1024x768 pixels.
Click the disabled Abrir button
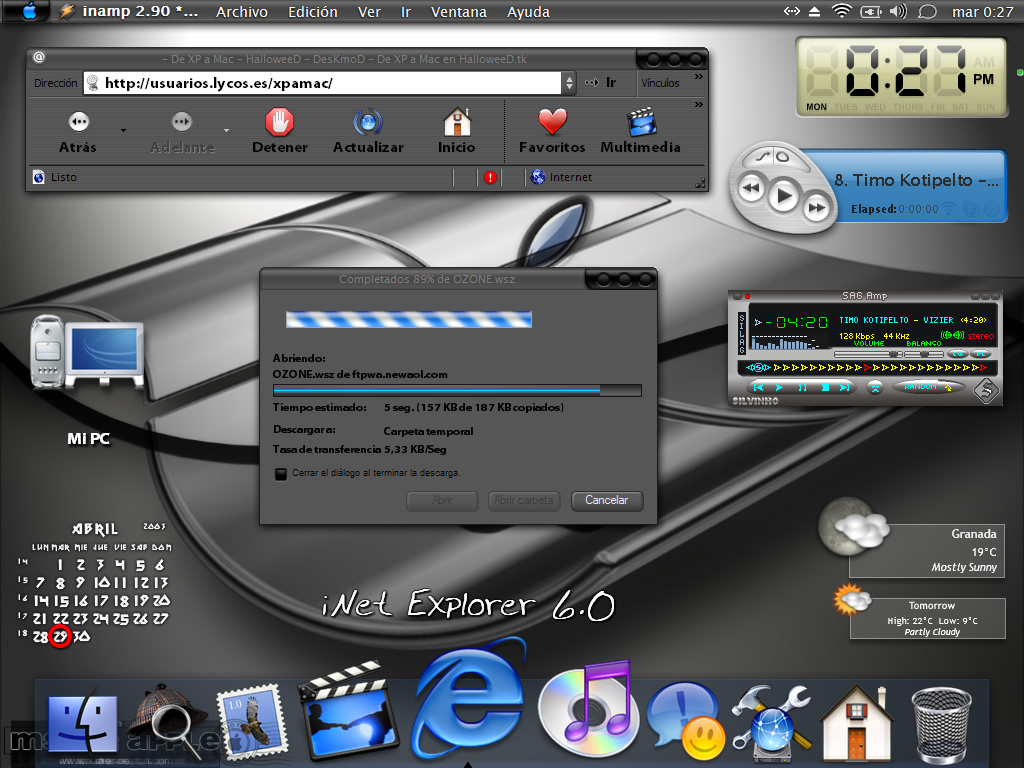(442, 500)
